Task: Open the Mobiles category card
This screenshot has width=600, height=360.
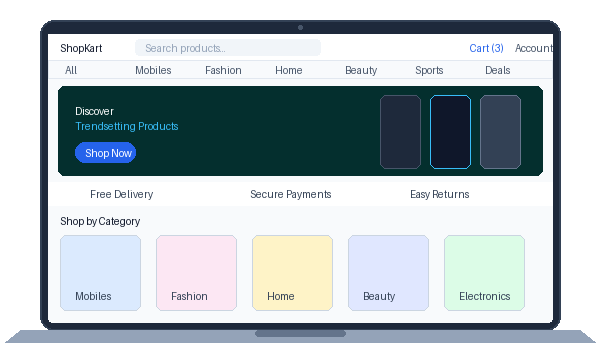Action: 101,273
